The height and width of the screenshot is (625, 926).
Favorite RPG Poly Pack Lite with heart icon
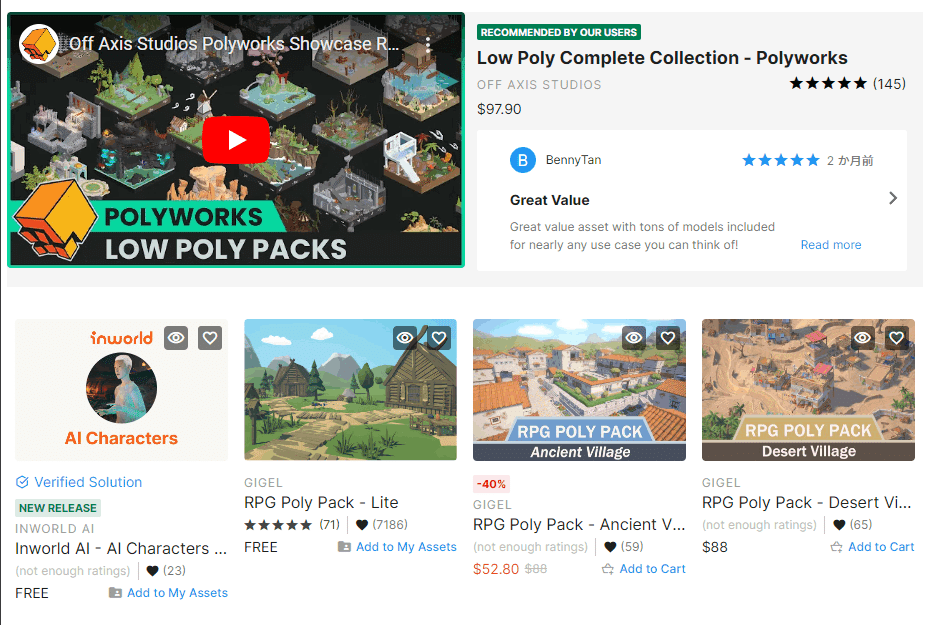(439, 338)
